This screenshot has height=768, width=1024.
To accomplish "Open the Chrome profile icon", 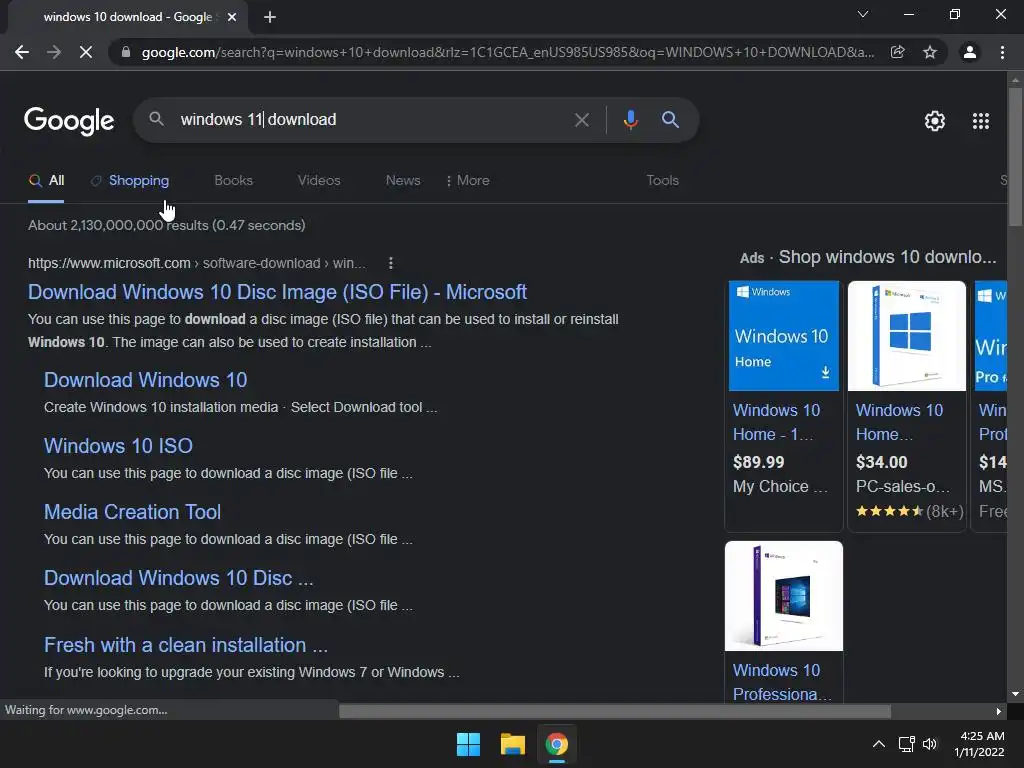I will tap(970, 52).
